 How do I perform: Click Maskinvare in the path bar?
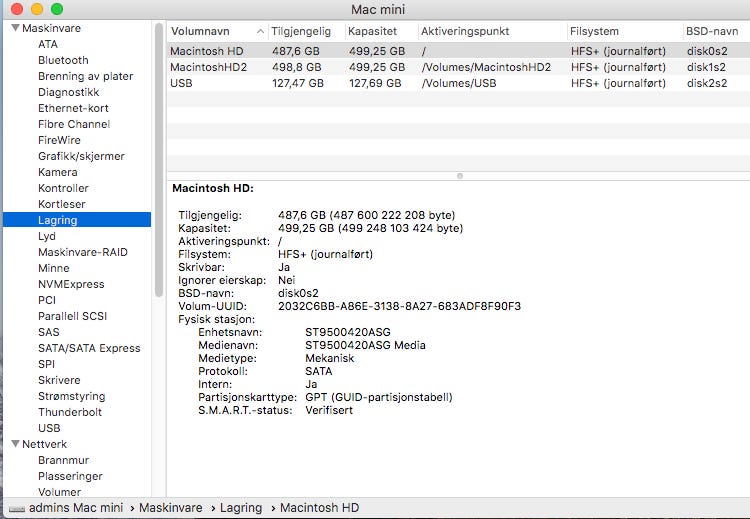click(171, 508)
